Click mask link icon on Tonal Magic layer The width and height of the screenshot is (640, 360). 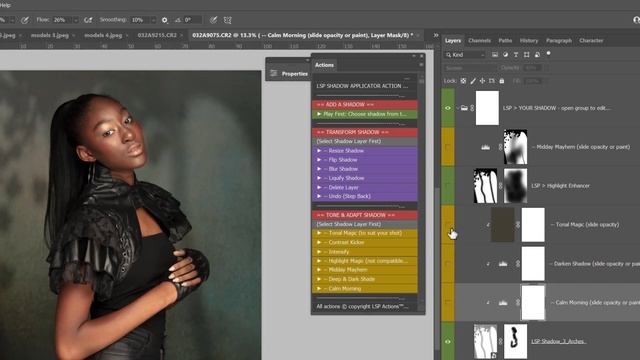pos(518,224)
